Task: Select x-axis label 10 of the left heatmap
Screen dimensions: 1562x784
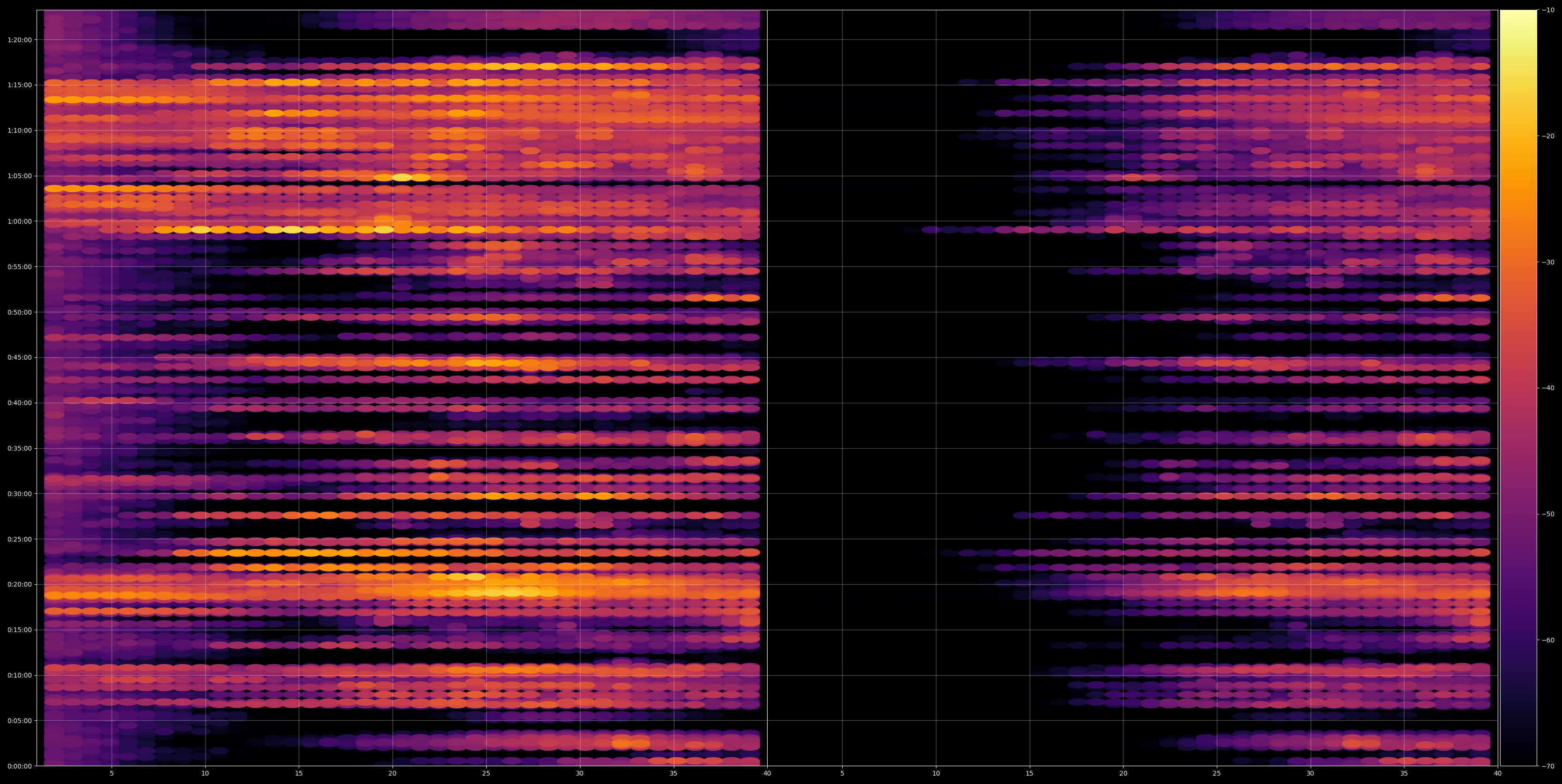Action: click(205, 773)
